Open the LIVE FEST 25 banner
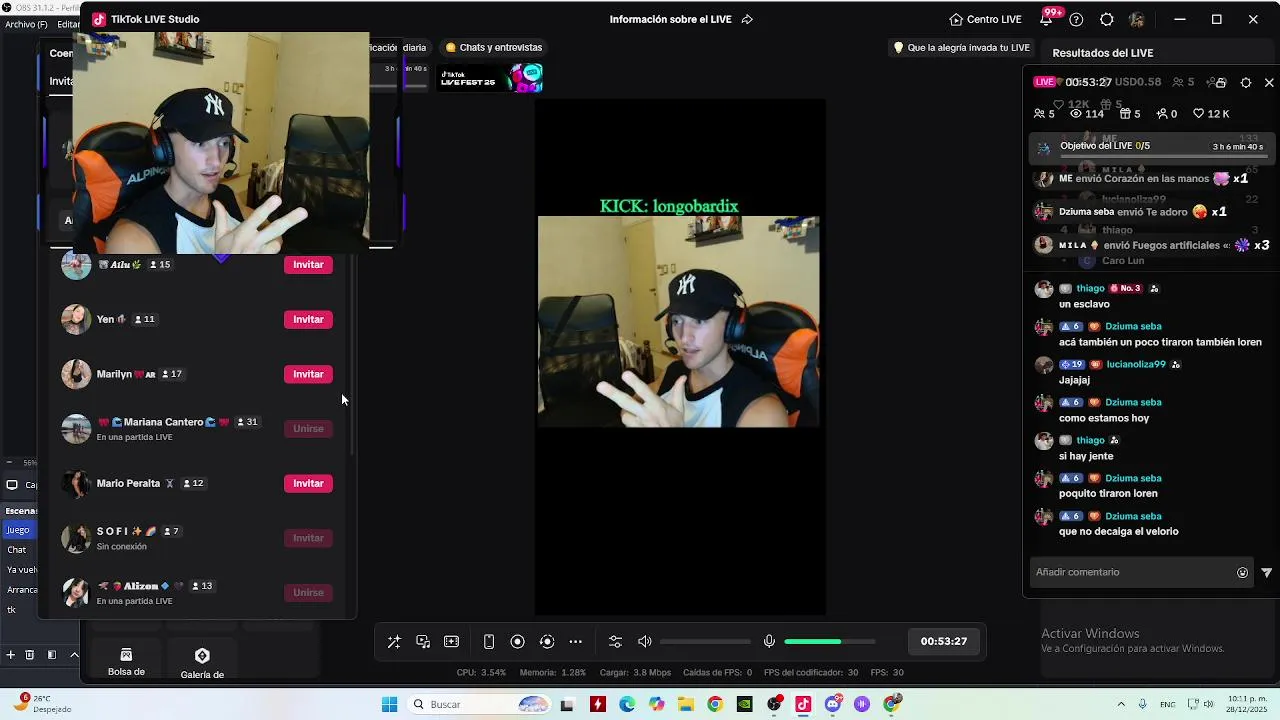This screenshot has height=720, width=1280. (x=489, y=77)
